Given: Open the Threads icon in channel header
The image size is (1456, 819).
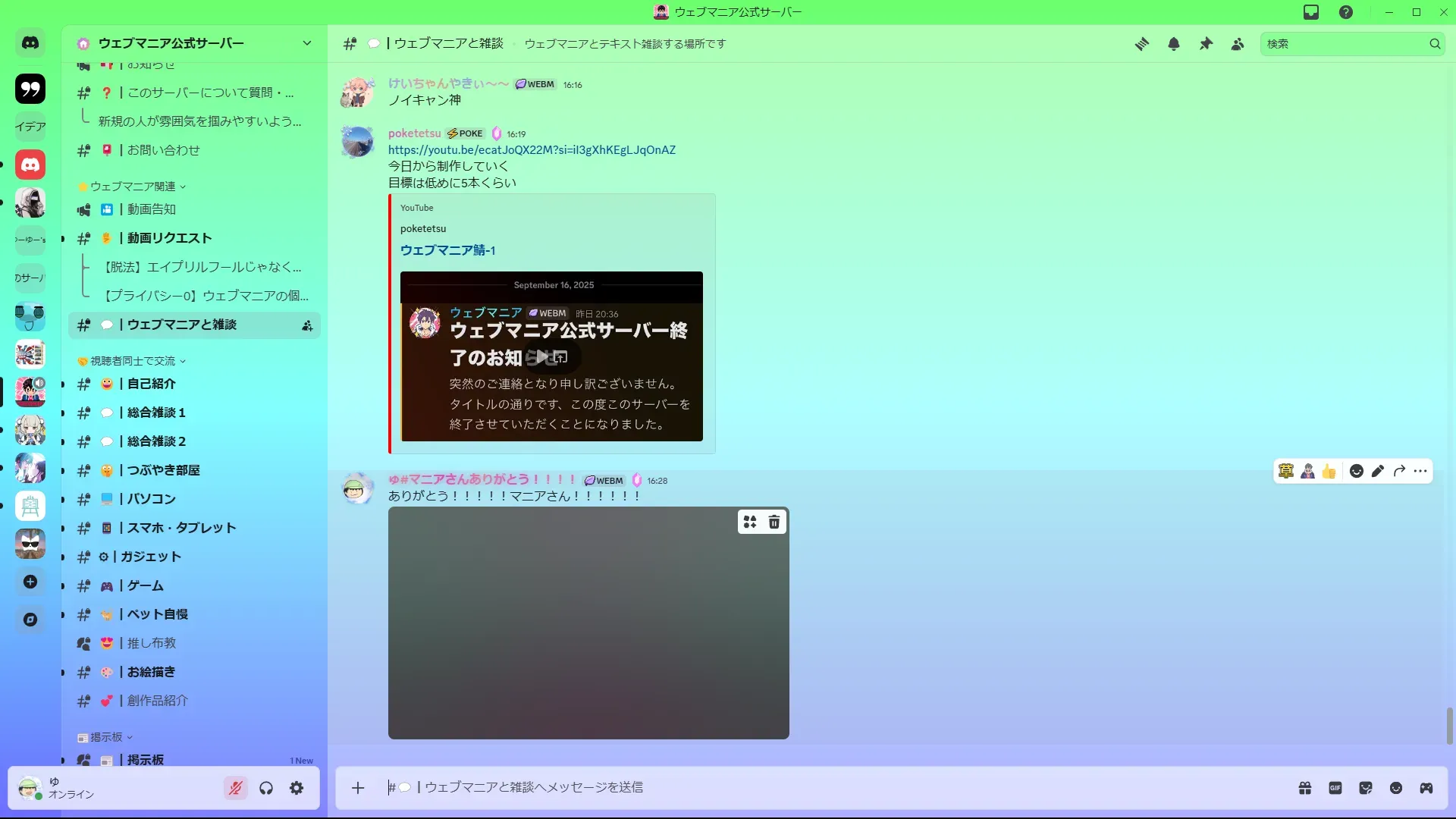Looking at the screenshot, I should 1141,44.
